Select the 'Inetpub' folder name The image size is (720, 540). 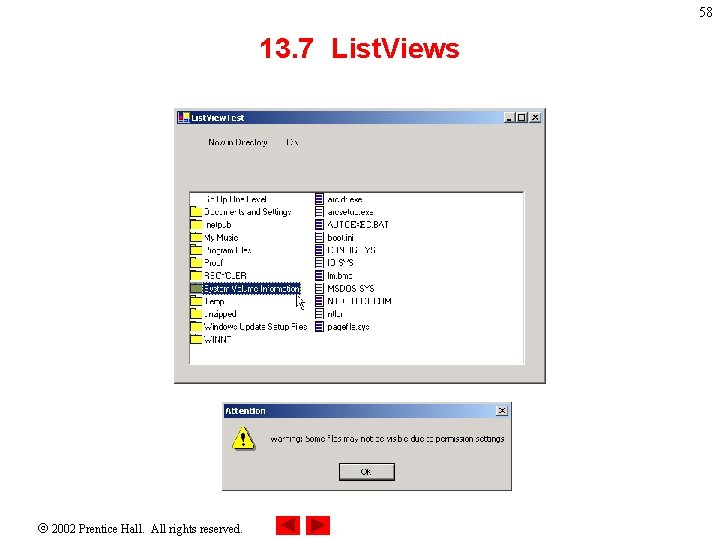pos(218,225)
